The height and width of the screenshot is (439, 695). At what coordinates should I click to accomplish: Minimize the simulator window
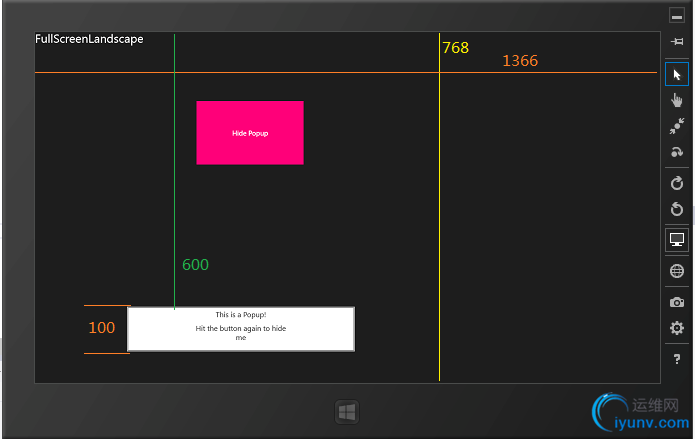pyautogui.click(x=677, y=16)
